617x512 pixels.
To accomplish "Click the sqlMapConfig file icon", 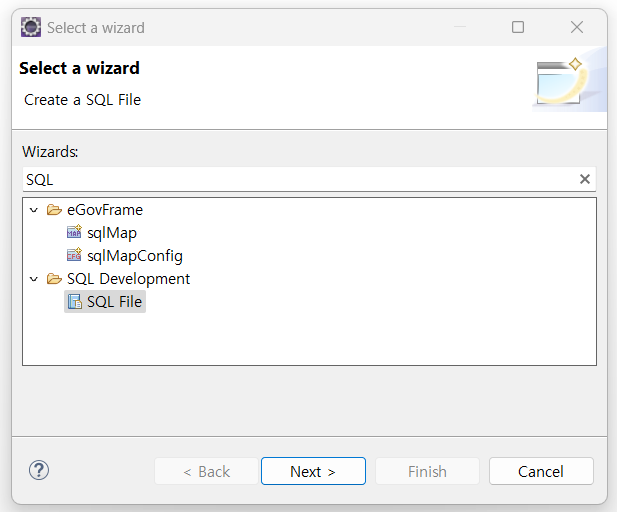I will pyautogui.click(x=74, y=256).
